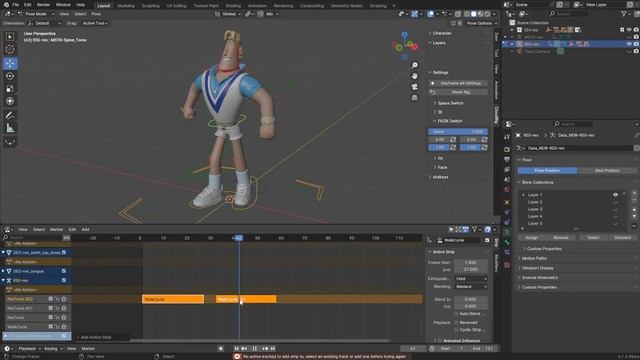The height and width of the screenshot is (360, 640).
Task: Select Rest Position button
Action: tap(607, 171)
